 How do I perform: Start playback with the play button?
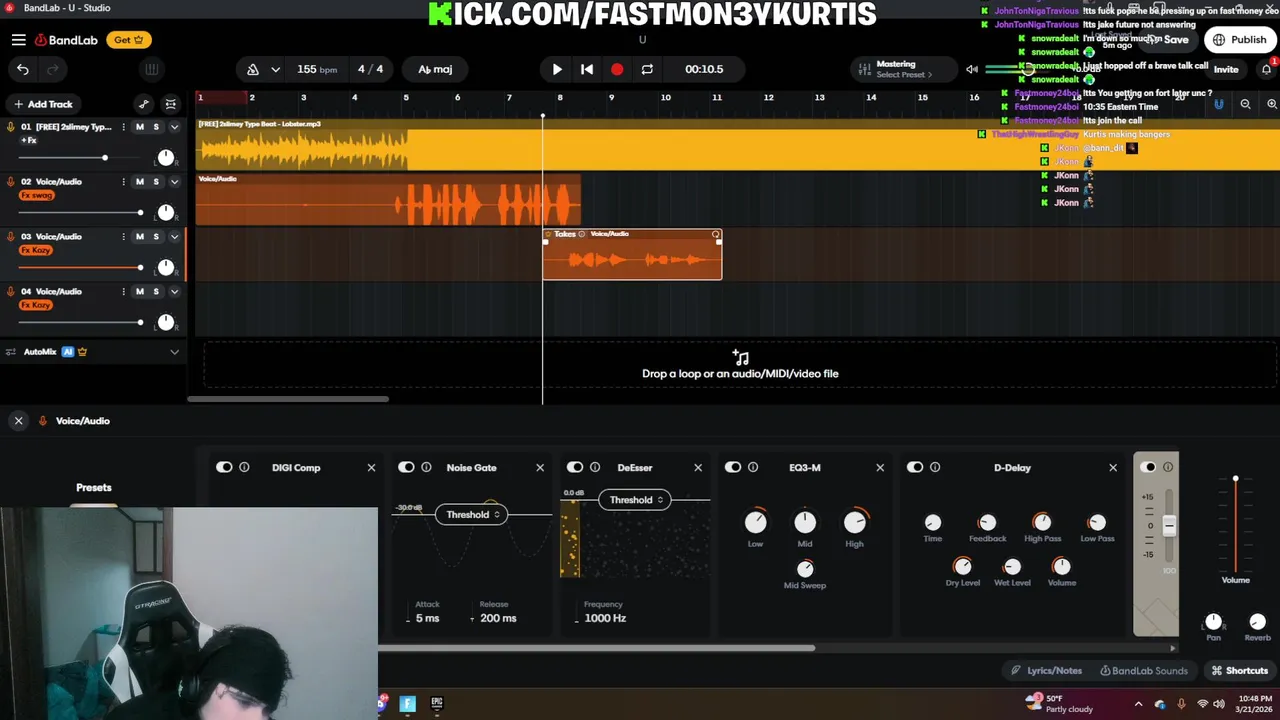point(557,69)
